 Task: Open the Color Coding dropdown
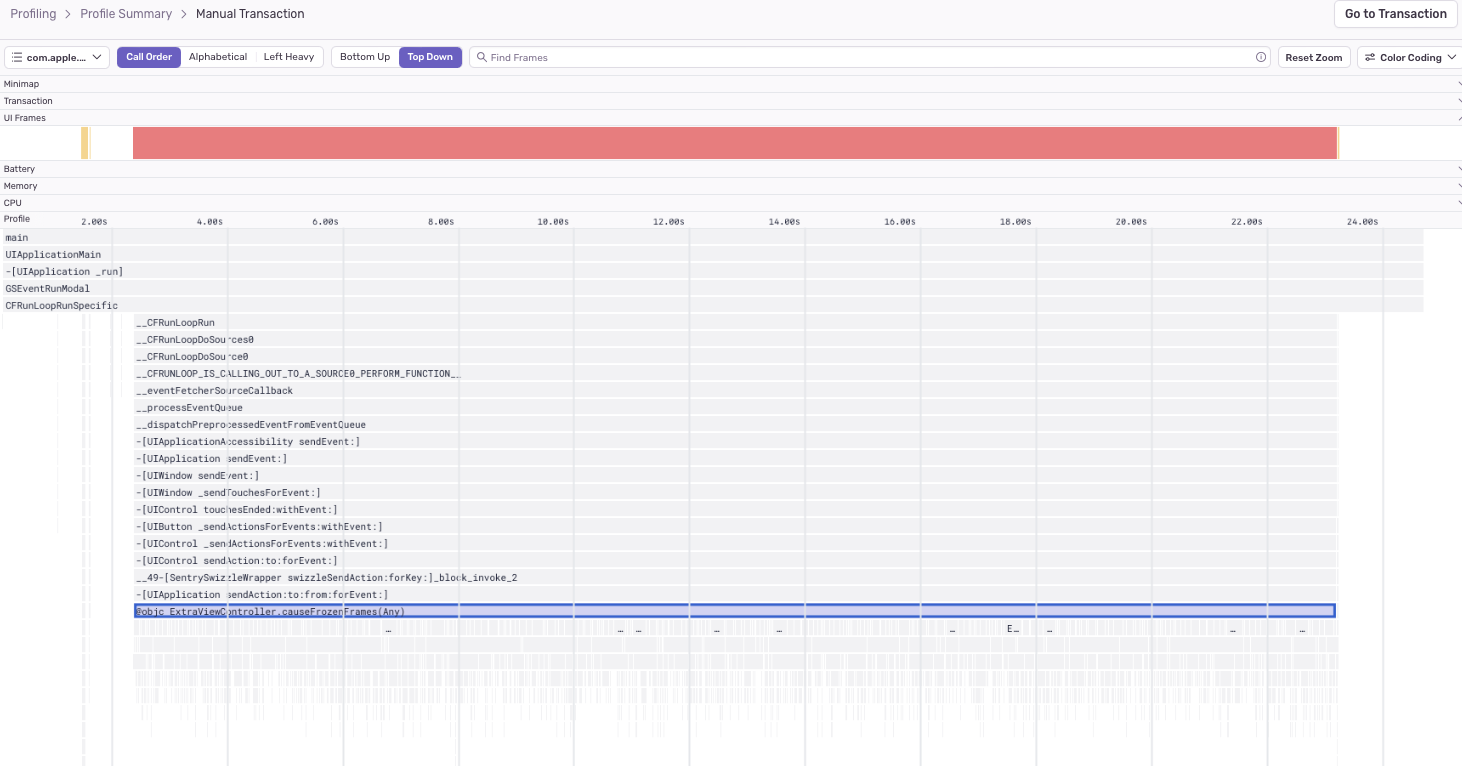1409,57
